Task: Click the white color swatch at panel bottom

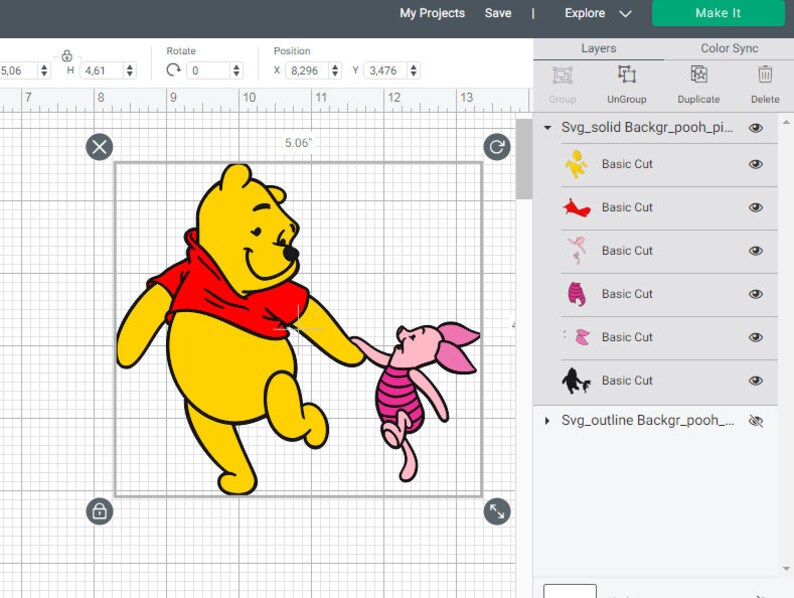Action: [x=570, y=591]
